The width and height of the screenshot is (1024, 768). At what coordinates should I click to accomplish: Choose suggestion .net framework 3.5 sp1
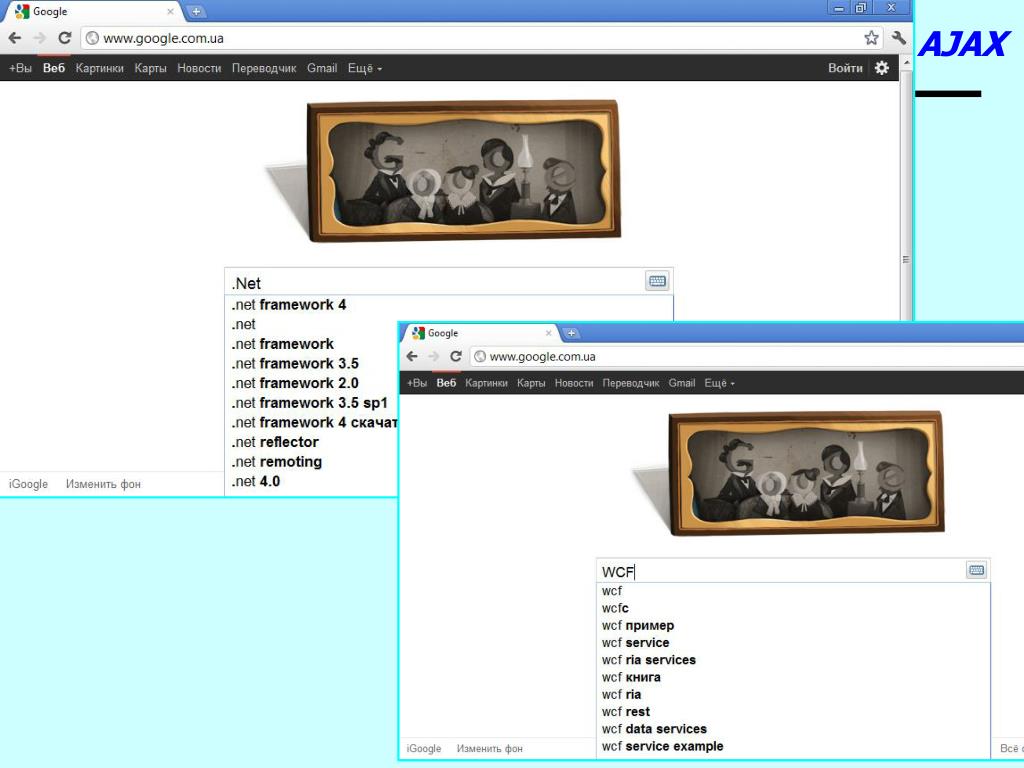312,402
